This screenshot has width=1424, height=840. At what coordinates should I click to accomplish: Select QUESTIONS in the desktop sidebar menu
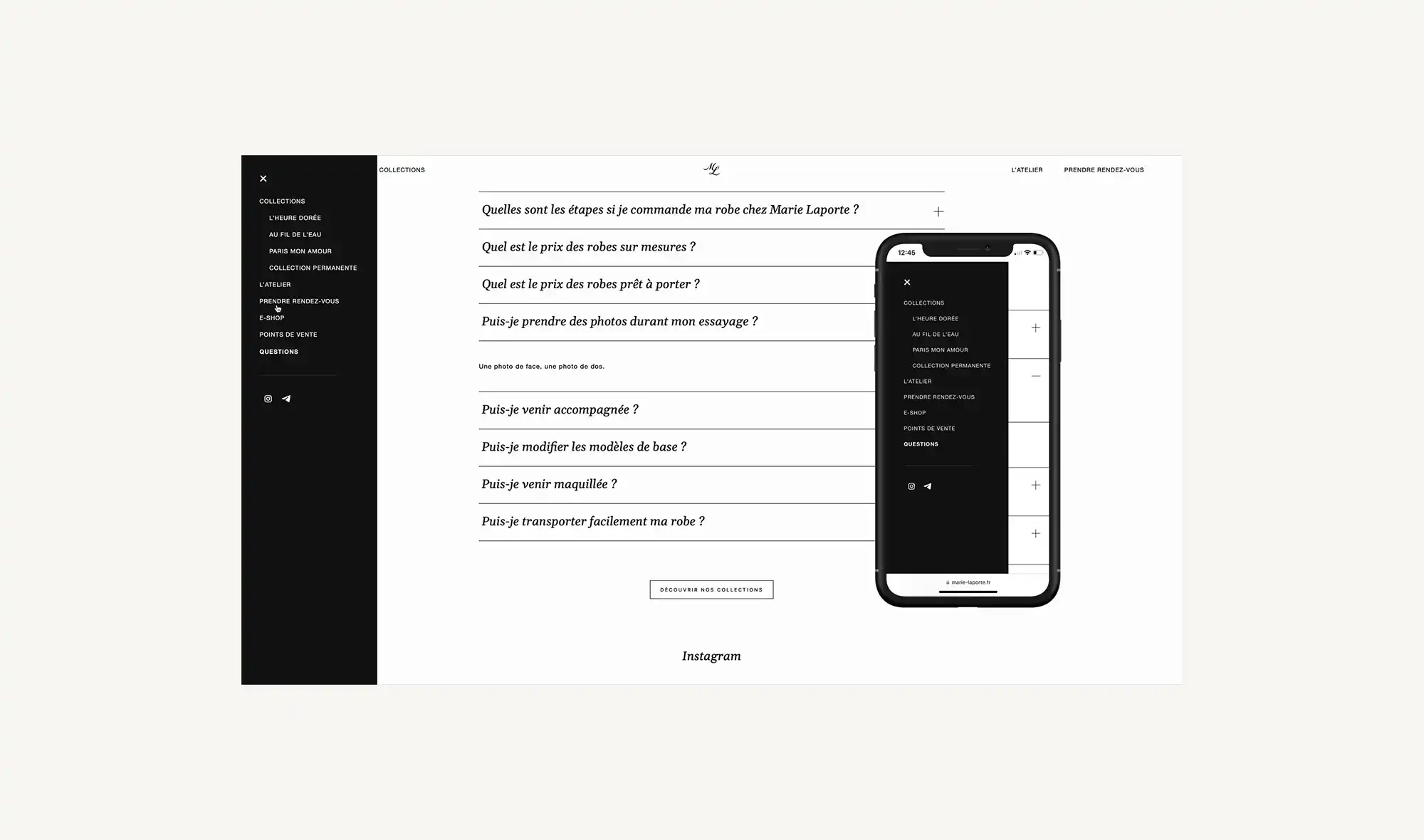click(x=278, y=351)
